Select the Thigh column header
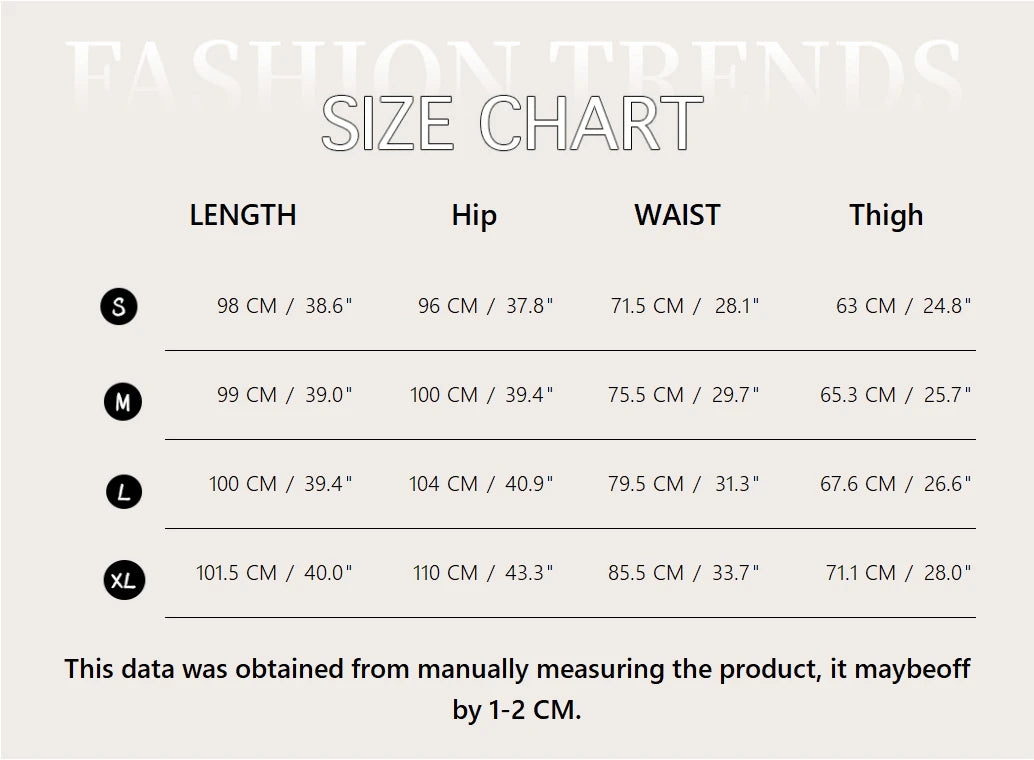This screenshot has width=1034, height=760. coord(886,215)
